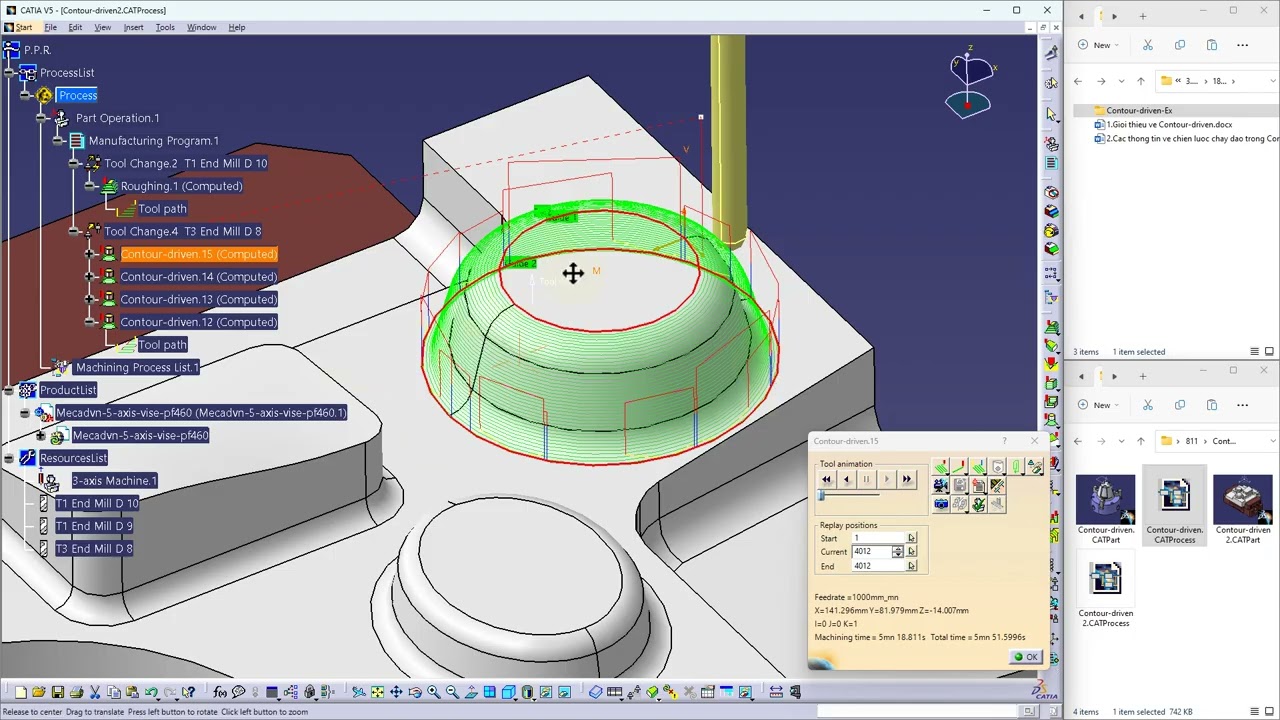The image size is (1280, 720).
Task: Select Roughing.1 (Computed) in the tree
Action: (181, 186)
